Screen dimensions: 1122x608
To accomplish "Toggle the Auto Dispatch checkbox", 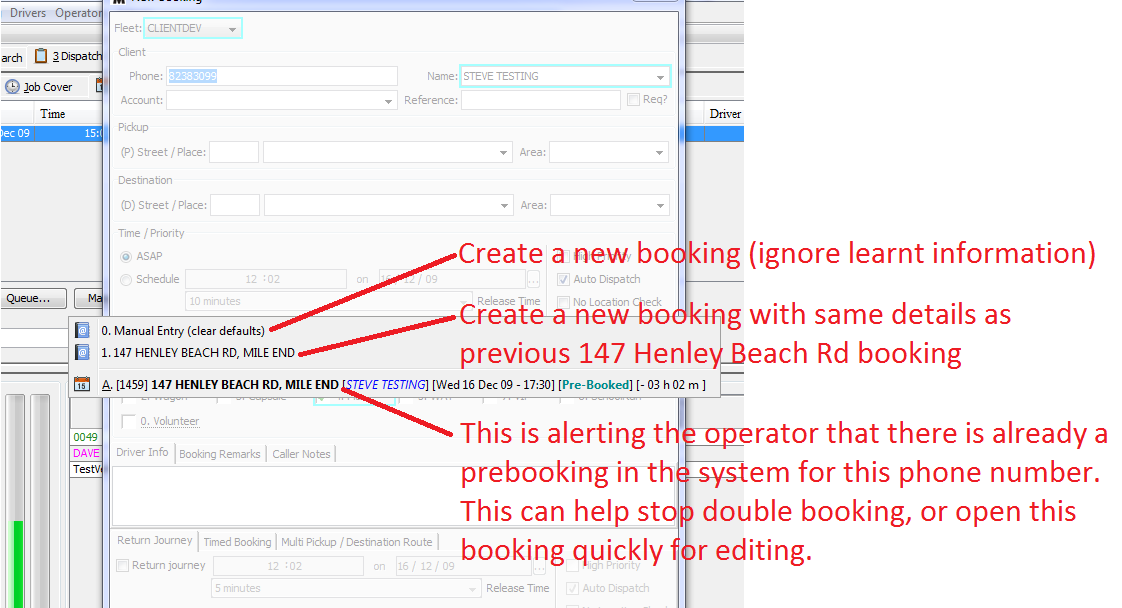I will tap(564, 280).
